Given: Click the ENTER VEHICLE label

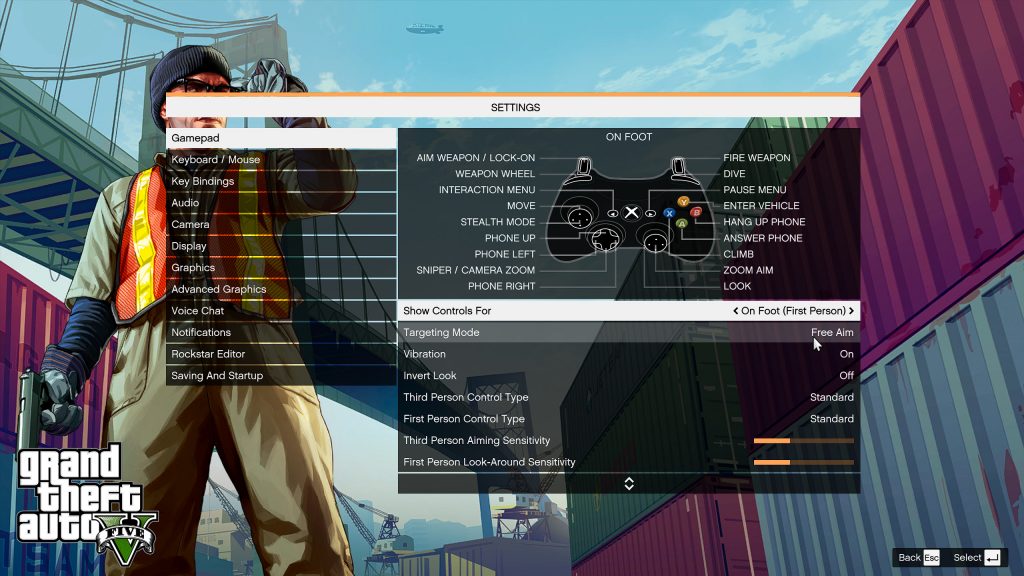Looking at the screenshot, I should pyautogui.click(x=761, y=206).
